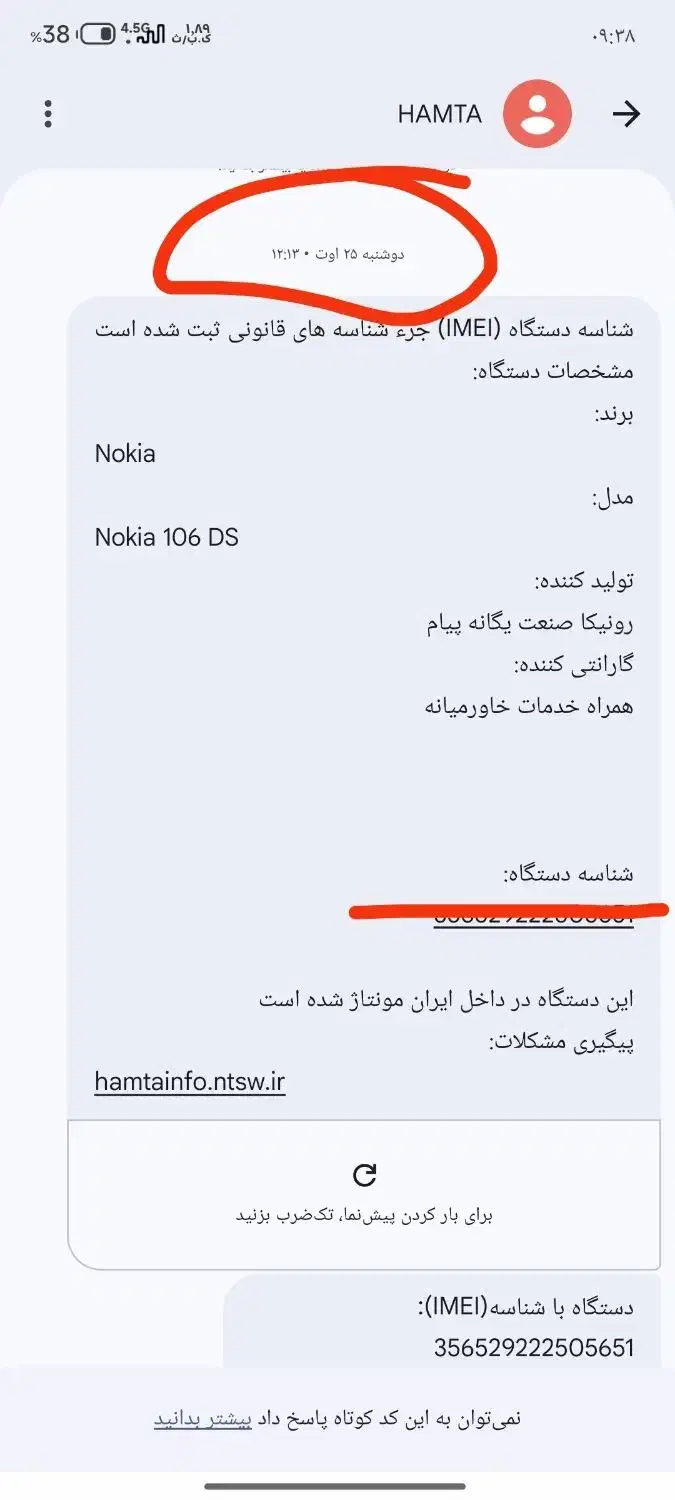
Task: Tap the battery icon in status bar
Action: [97, 35]
